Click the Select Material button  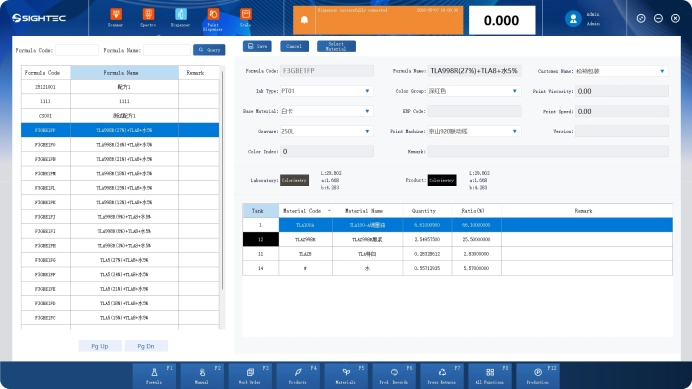click(x=336, y=46)
